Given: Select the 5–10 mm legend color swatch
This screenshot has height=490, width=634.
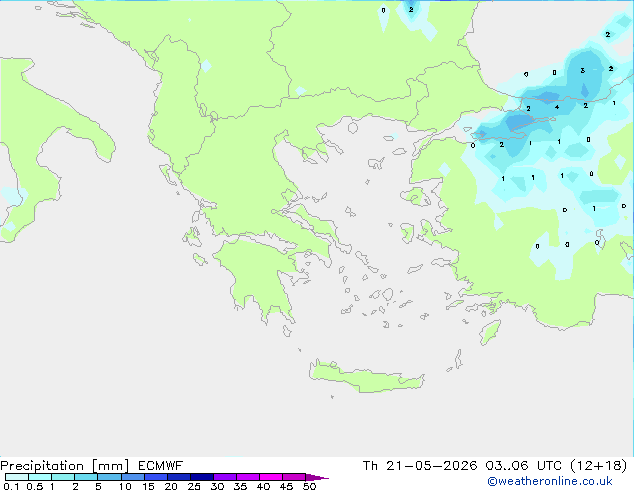Looking at the screenshot, I should (x=109, y=477).
